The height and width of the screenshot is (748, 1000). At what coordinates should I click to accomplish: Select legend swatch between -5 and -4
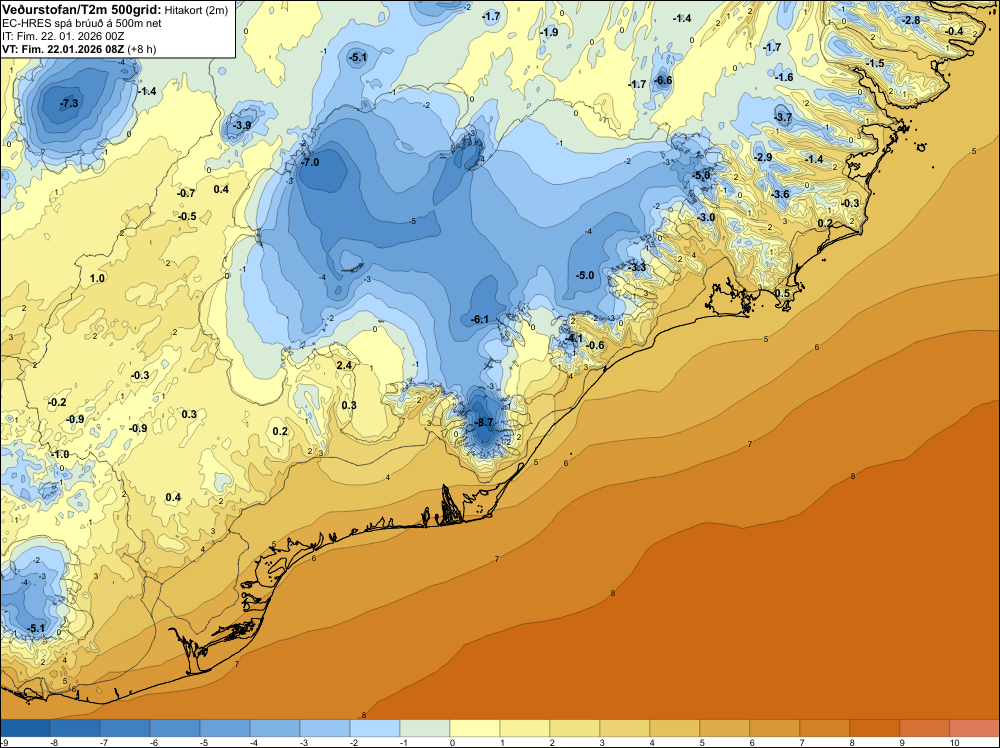225,728
